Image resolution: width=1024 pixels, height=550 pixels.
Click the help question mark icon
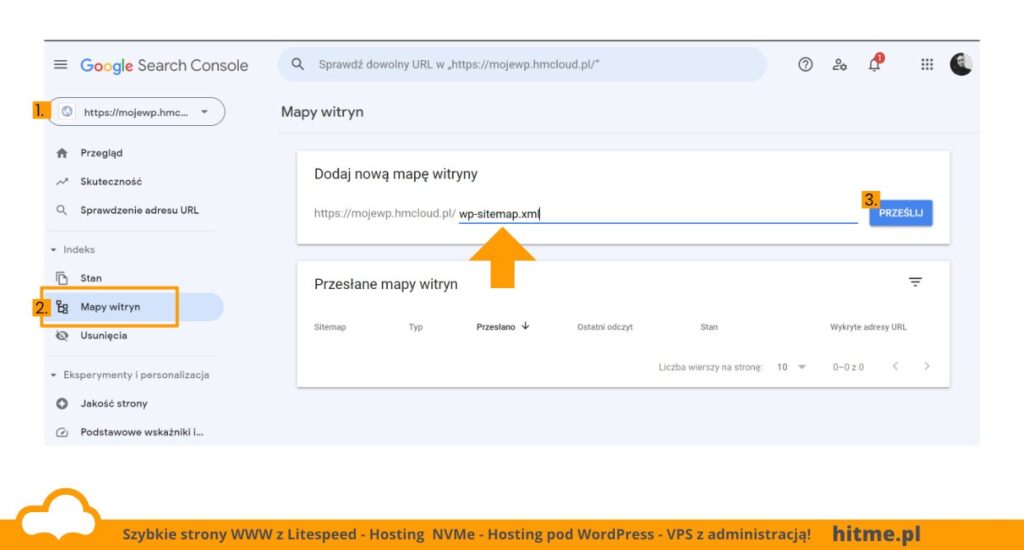(x=805, y=65)
